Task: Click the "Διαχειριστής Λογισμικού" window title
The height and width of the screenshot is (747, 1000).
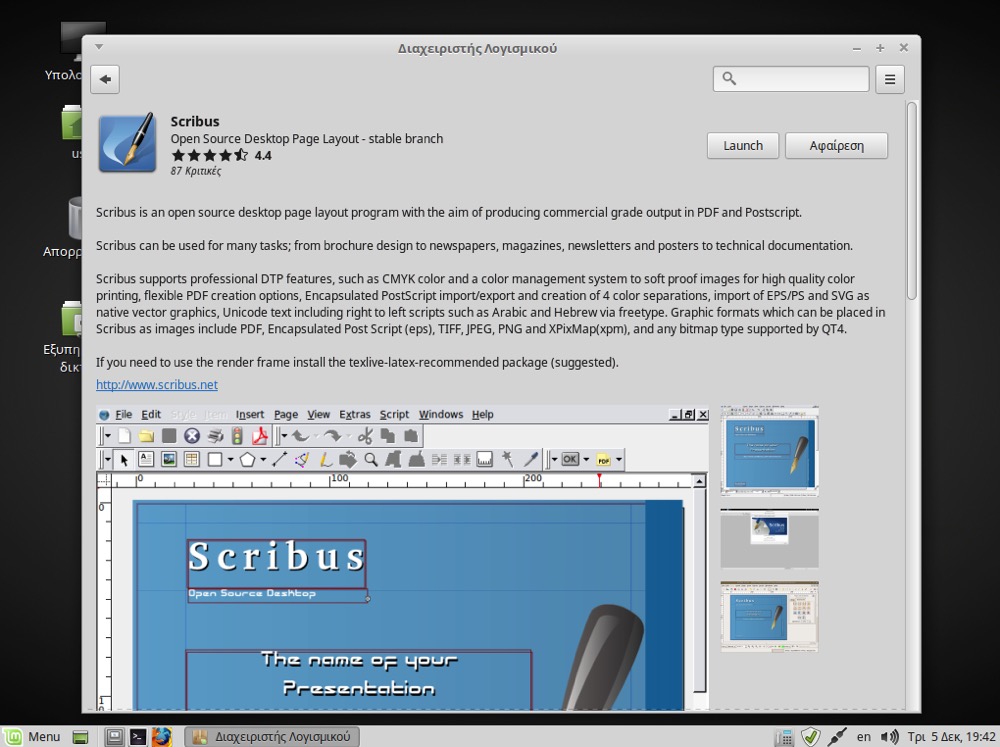Action: click(477, 48)
